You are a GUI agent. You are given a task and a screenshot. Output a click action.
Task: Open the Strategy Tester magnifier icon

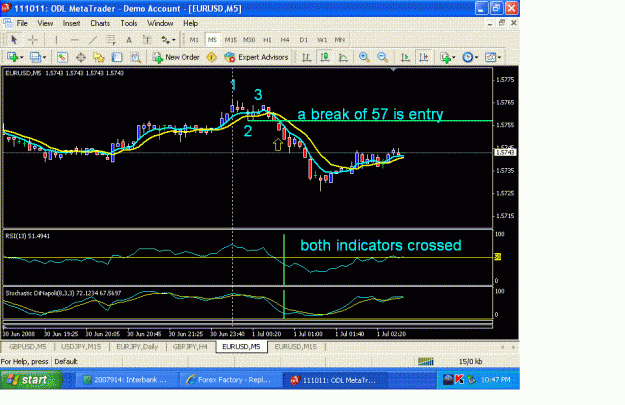[x=136, y=57]
